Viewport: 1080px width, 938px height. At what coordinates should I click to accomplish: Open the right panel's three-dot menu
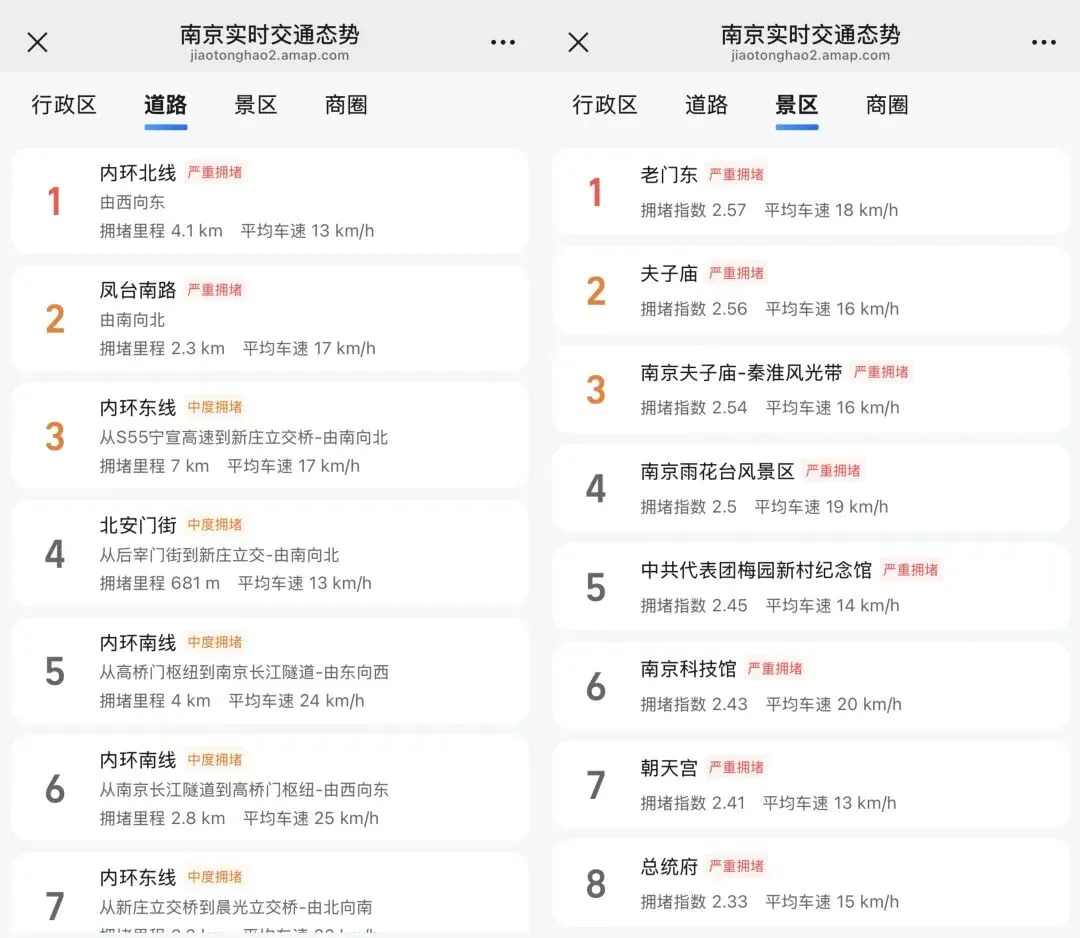pyautogui.click(x=1043, y=42)
